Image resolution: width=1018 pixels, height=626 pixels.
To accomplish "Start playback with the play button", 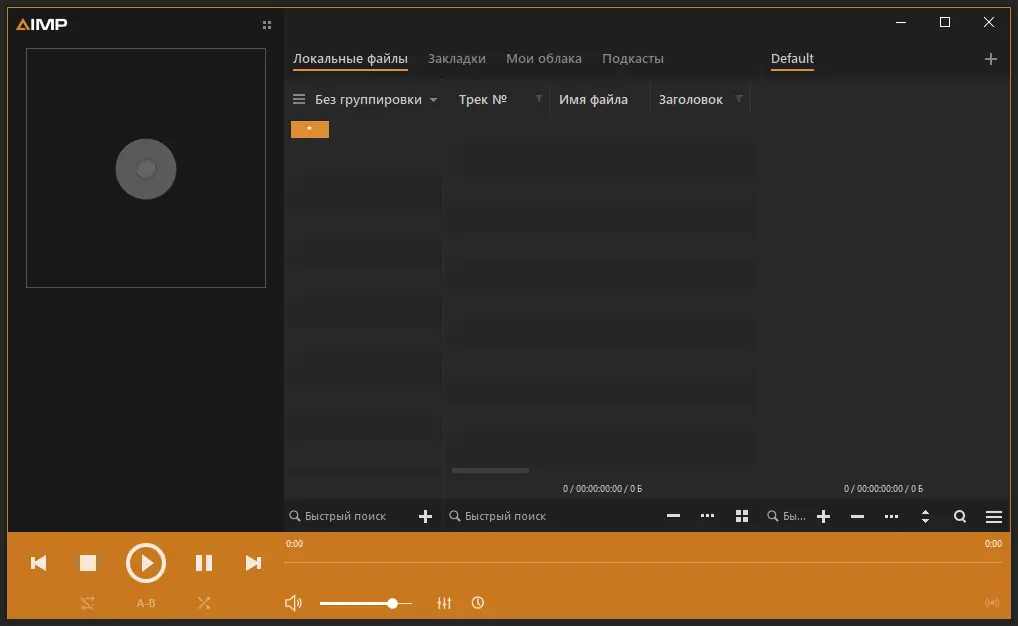I will [x=146, y=562].
